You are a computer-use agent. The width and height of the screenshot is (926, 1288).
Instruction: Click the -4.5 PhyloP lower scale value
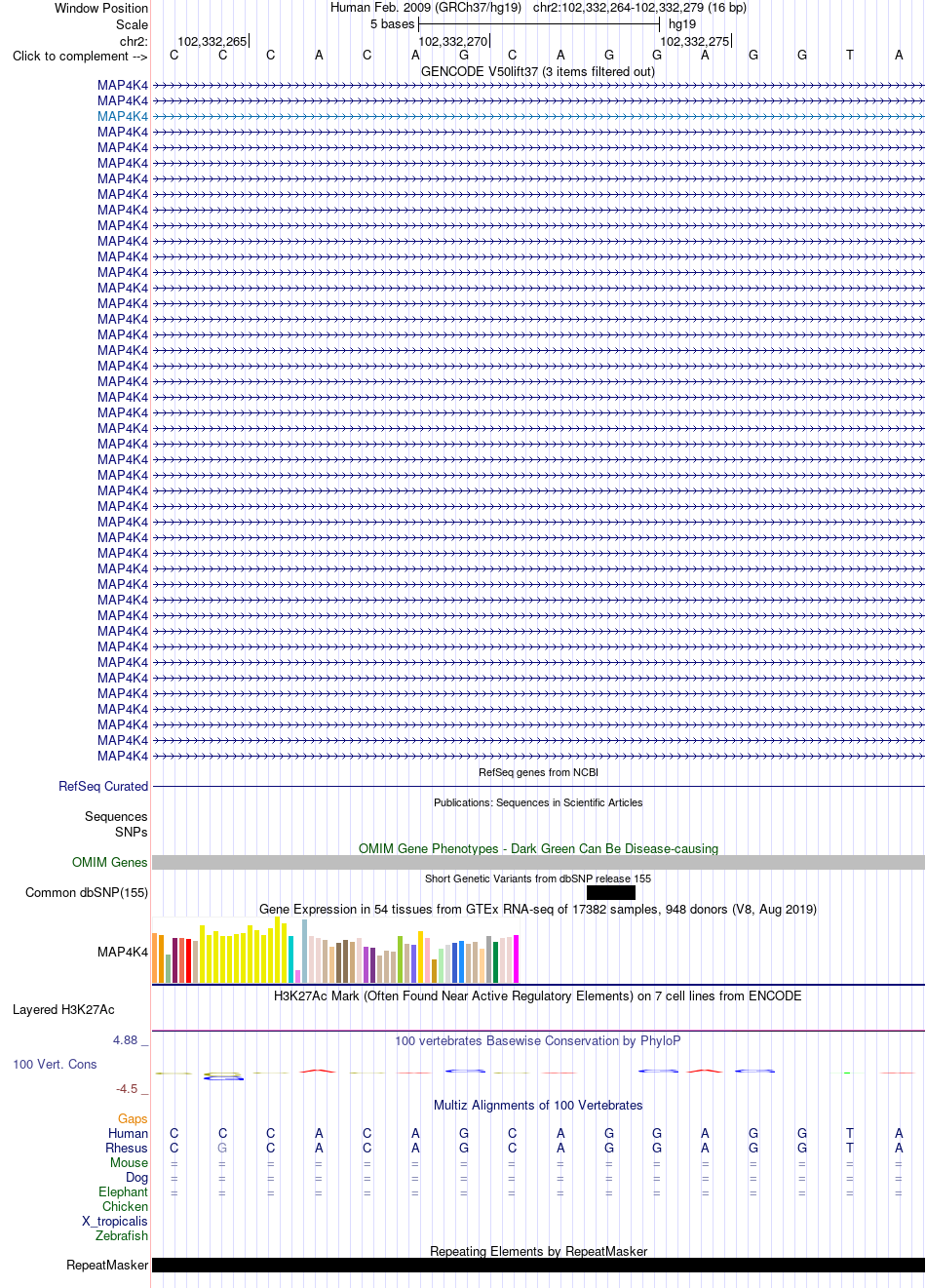[x=127, y=1088]
